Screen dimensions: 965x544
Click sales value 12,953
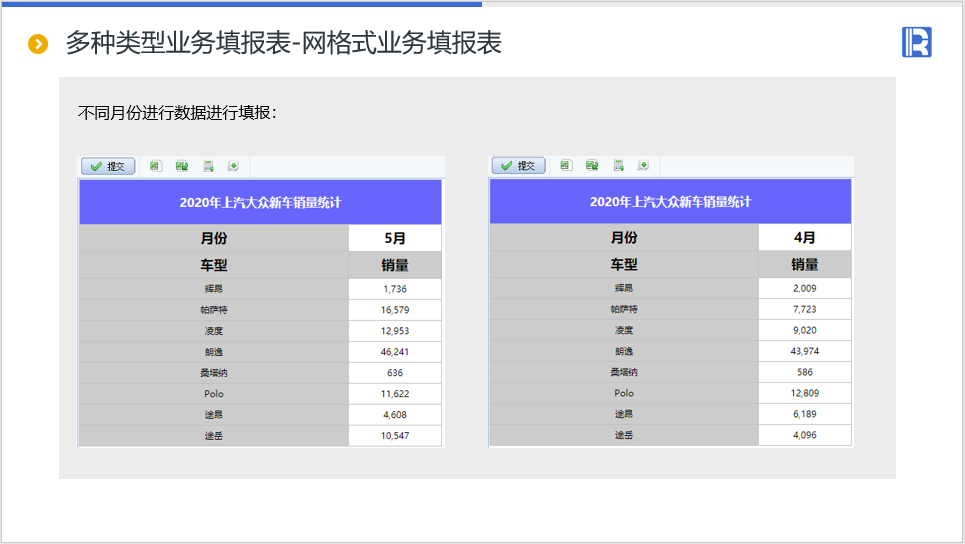[x=395, y=331]
